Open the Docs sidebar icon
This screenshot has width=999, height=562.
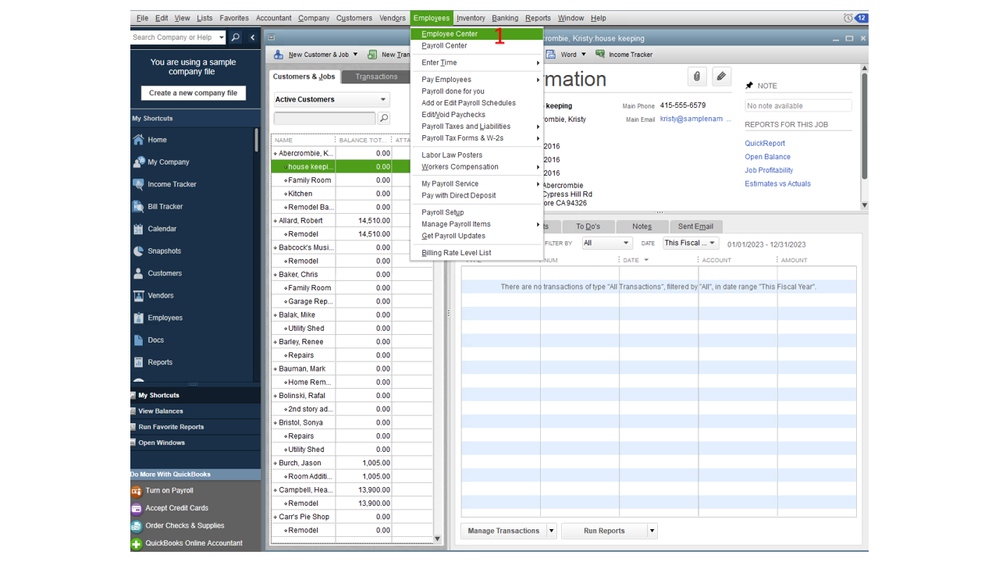138,340
